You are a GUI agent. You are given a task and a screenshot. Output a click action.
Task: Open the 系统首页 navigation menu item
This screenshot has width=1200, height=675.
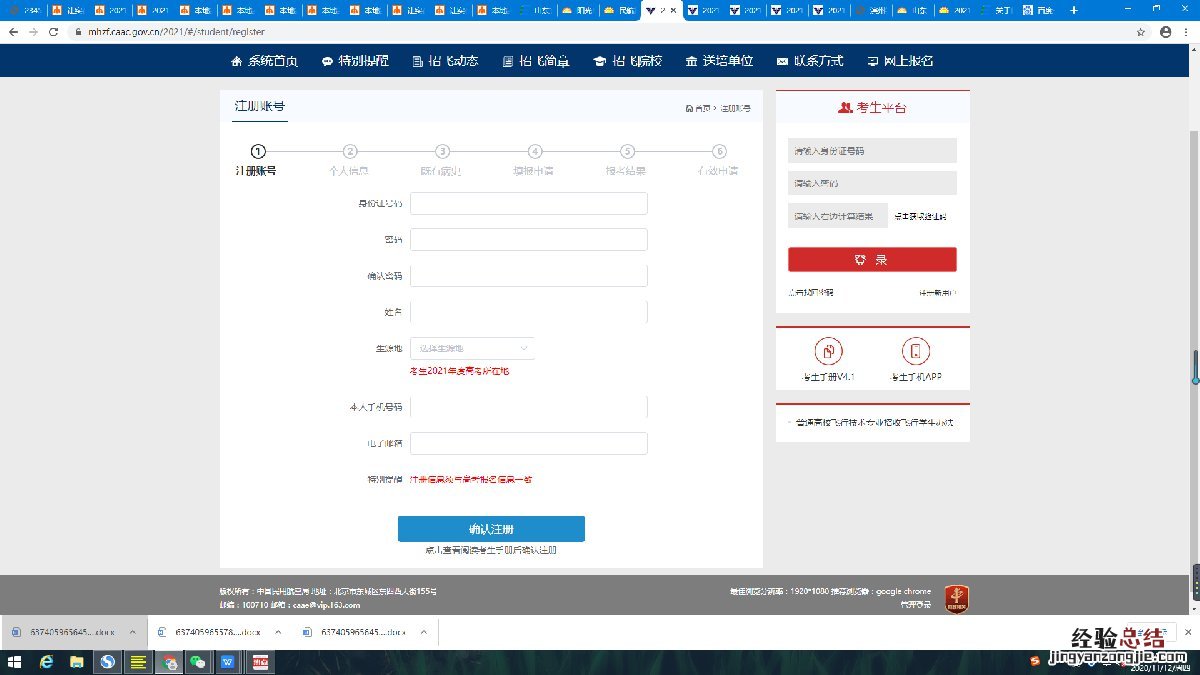pos(264,61)
